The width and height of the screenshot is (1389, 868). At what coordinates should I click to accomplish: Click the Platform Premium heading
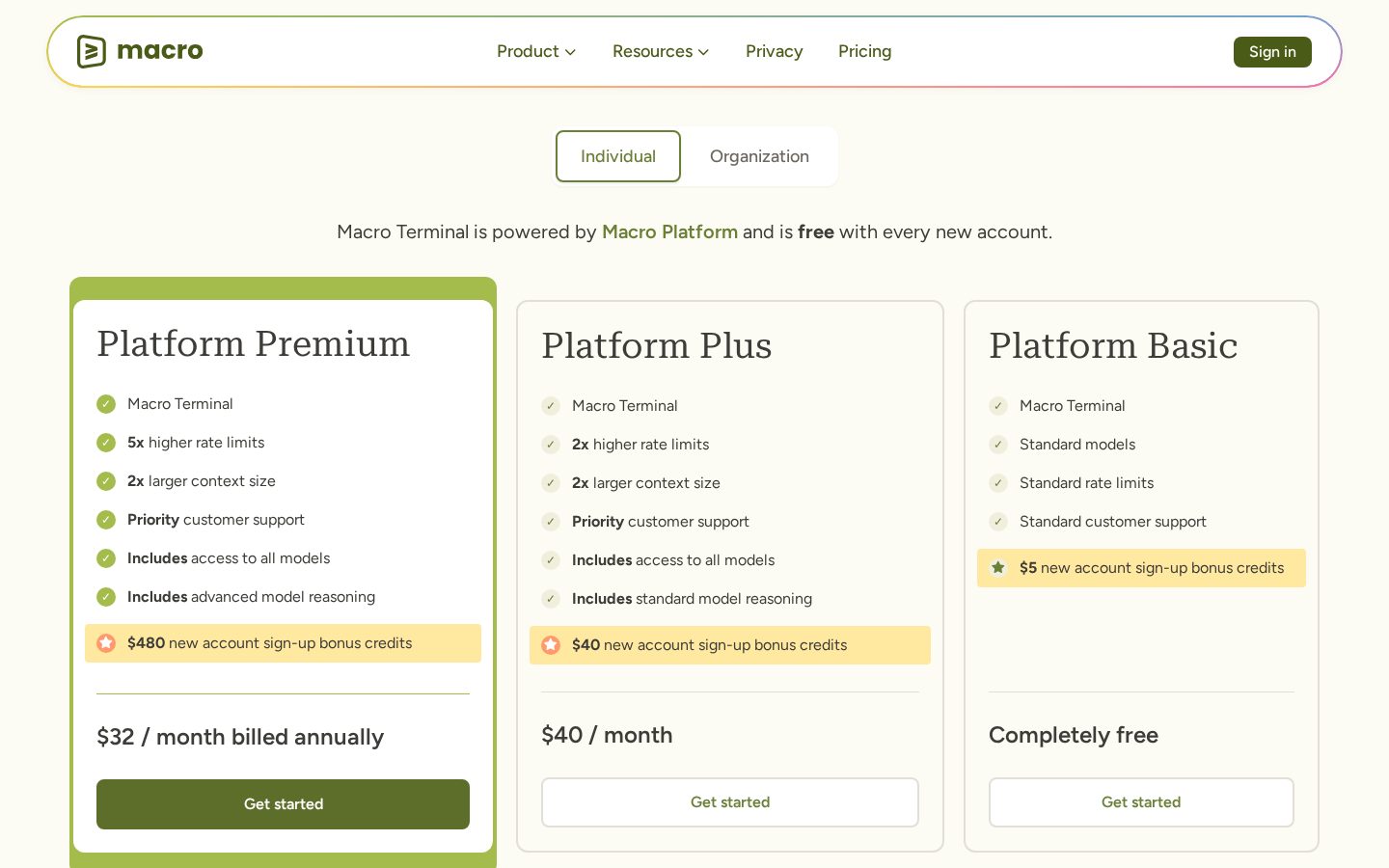click(x=254, y=343)
